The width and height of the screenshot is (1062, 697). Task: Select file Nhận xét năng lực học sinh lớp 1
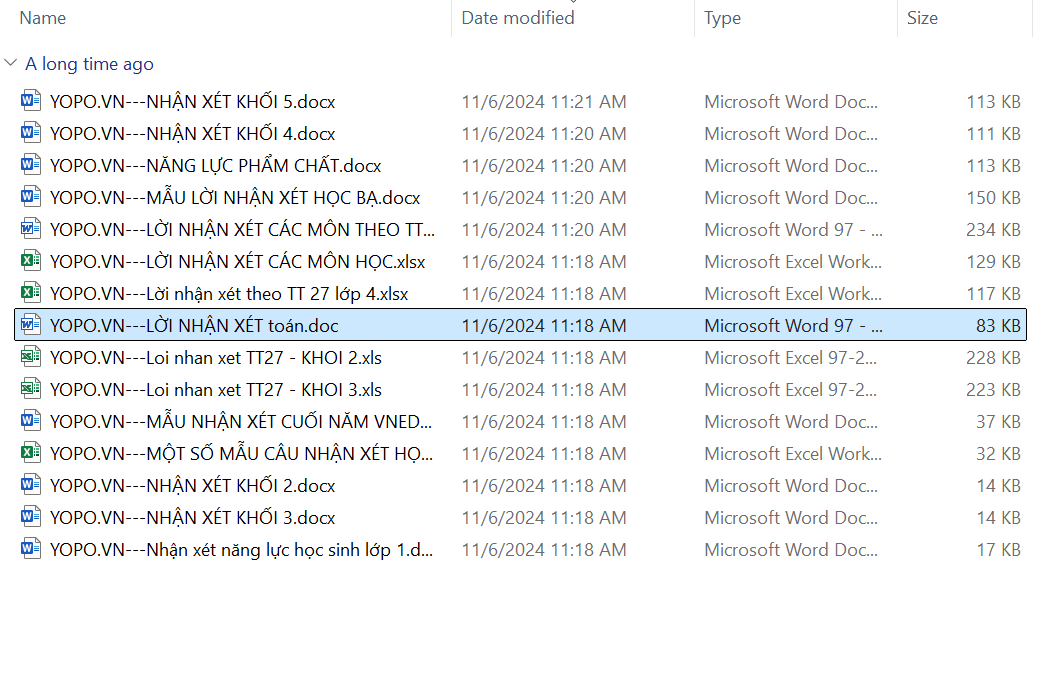click(241, 550)
